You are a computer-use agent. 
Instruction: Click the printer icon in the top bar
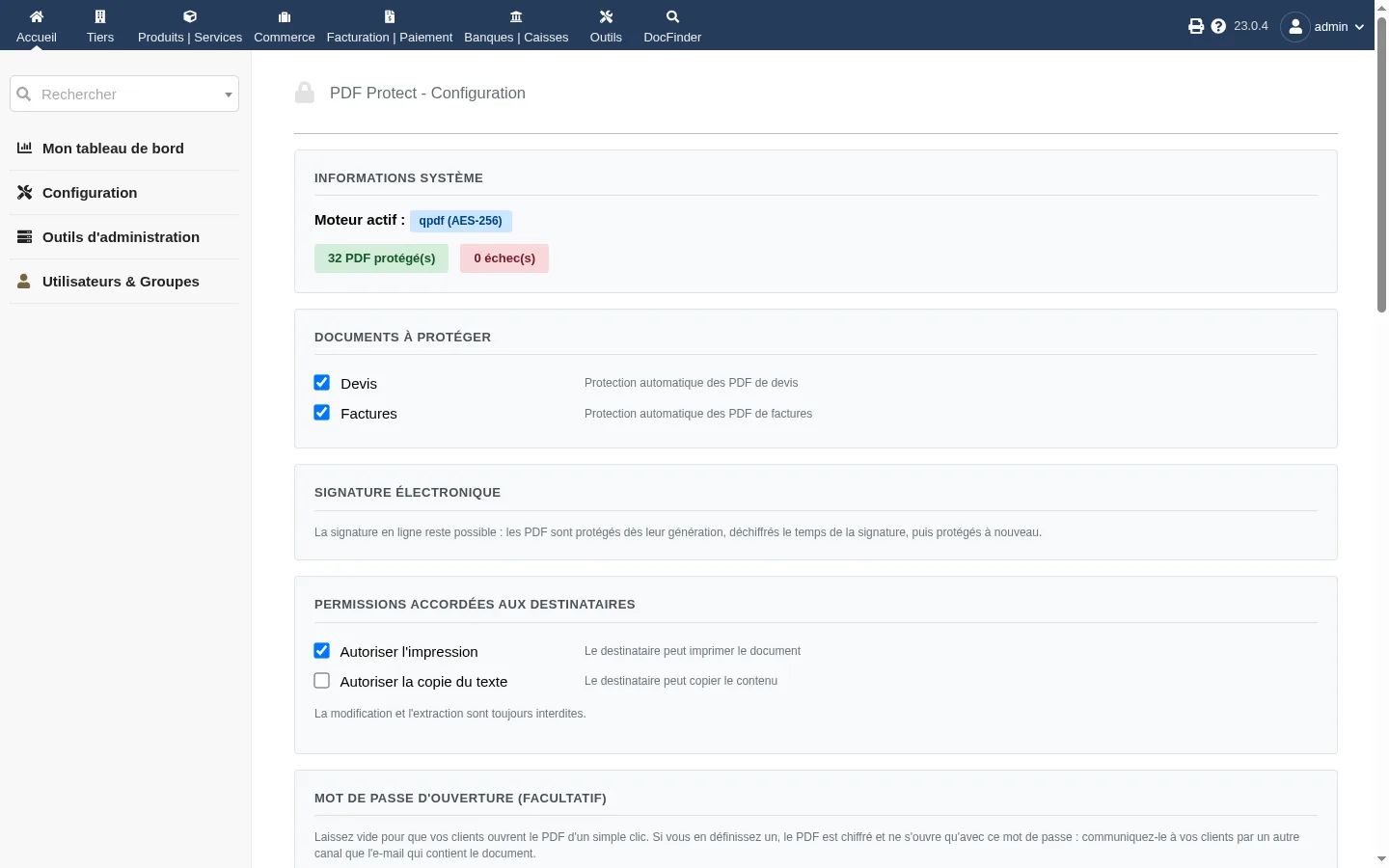coord(1196,26)
